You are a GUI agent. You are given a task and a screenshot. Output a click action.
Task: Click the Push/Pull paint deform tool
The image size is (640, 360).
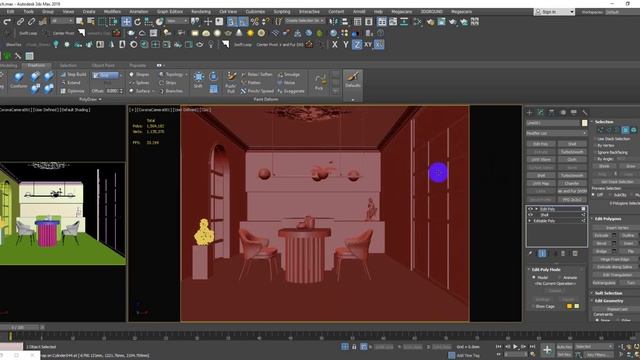click(x=231, y=82)
